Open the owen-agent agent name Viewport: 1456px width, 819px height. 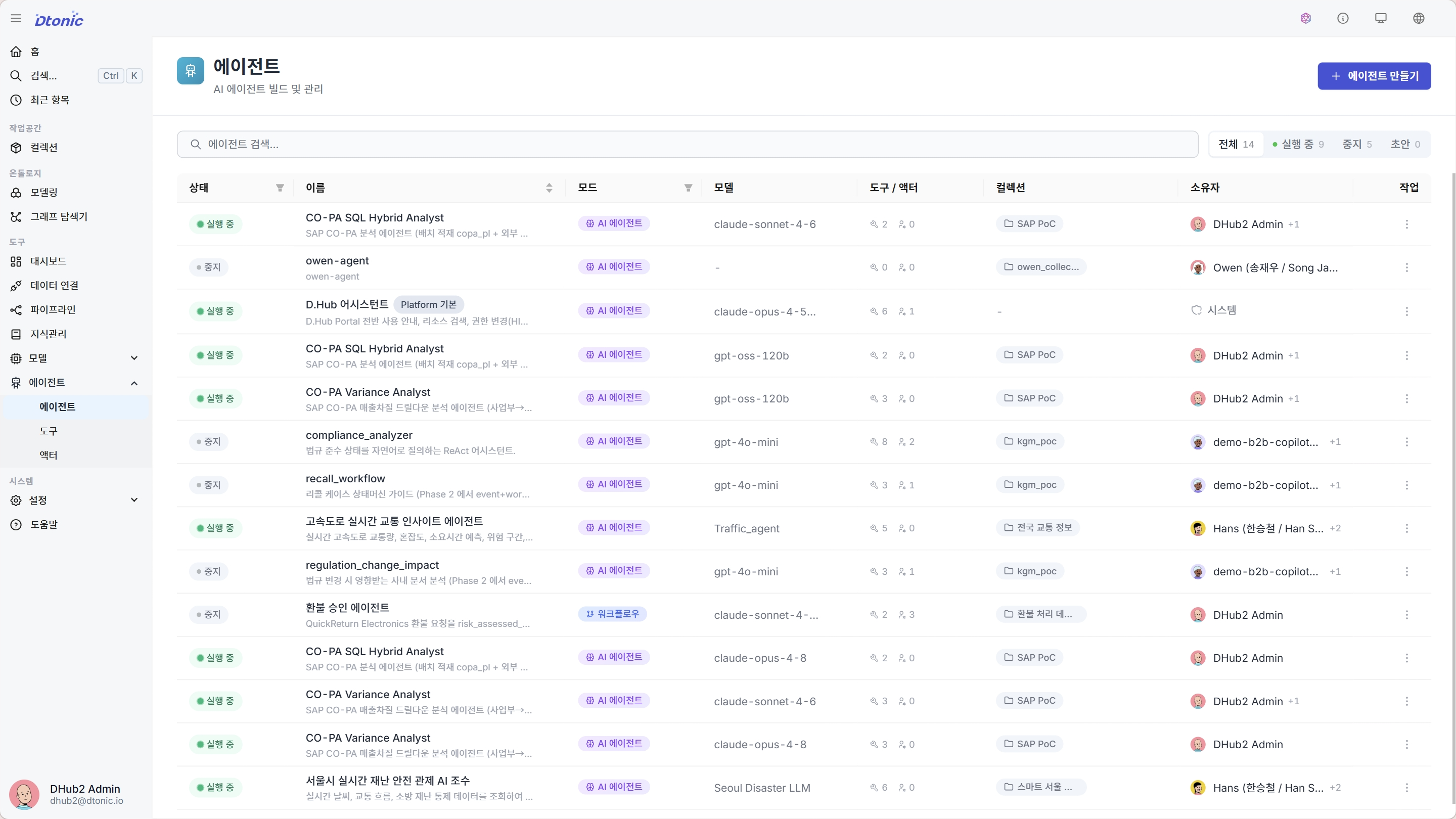tap(337, 260)
